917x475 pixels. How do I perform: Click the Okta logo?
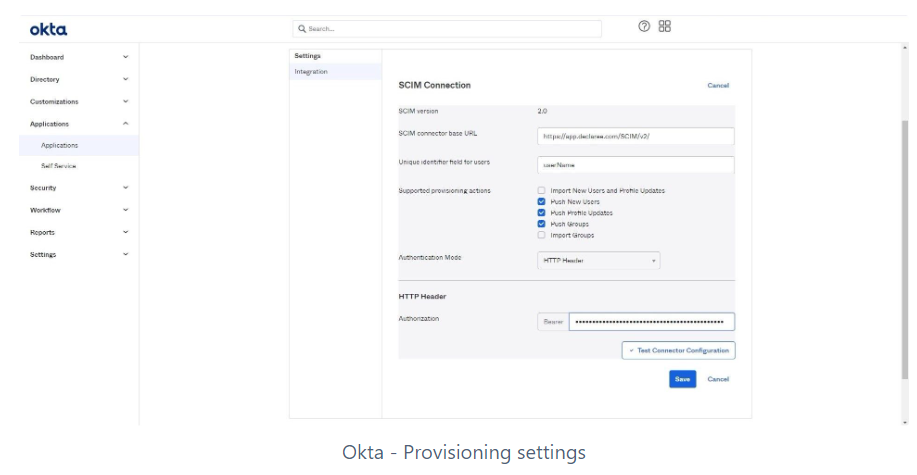click(48, 29)
